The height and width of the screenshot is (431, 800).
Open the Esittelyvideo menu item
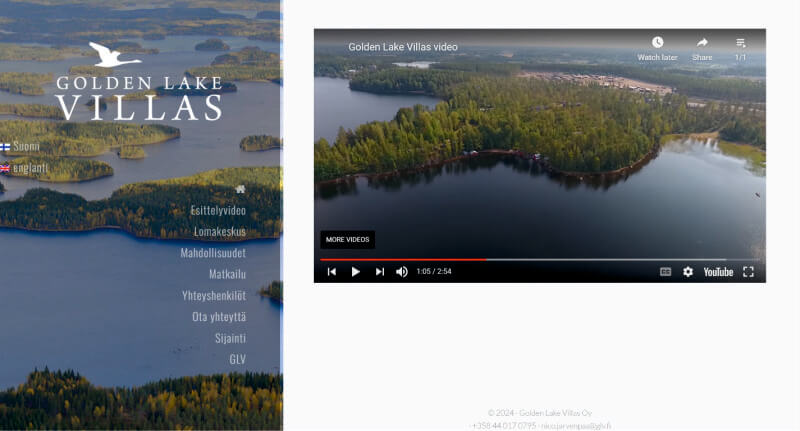218,210
